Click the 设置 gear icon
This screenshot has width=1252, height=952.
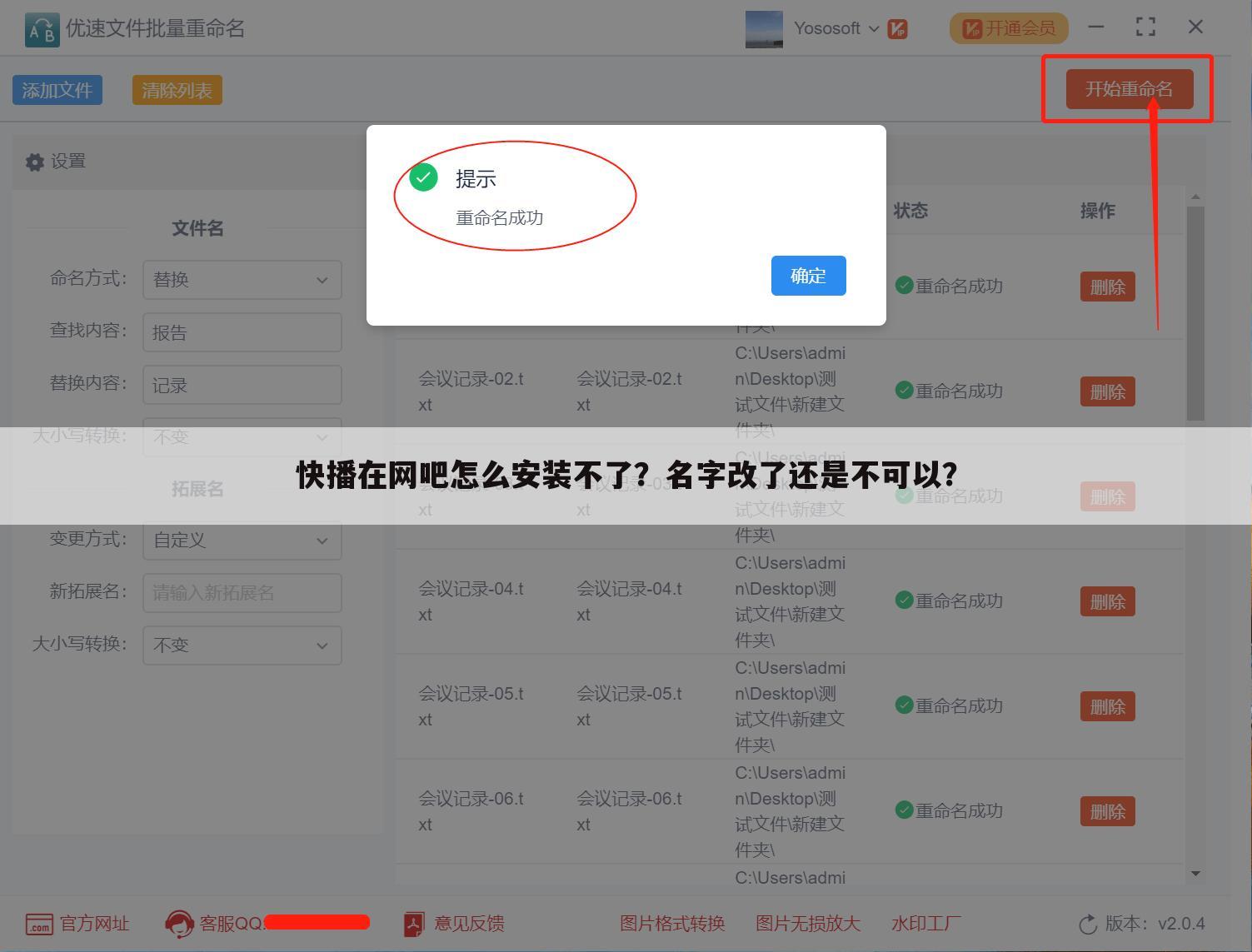pyautogui.click(x=34, y=162)
